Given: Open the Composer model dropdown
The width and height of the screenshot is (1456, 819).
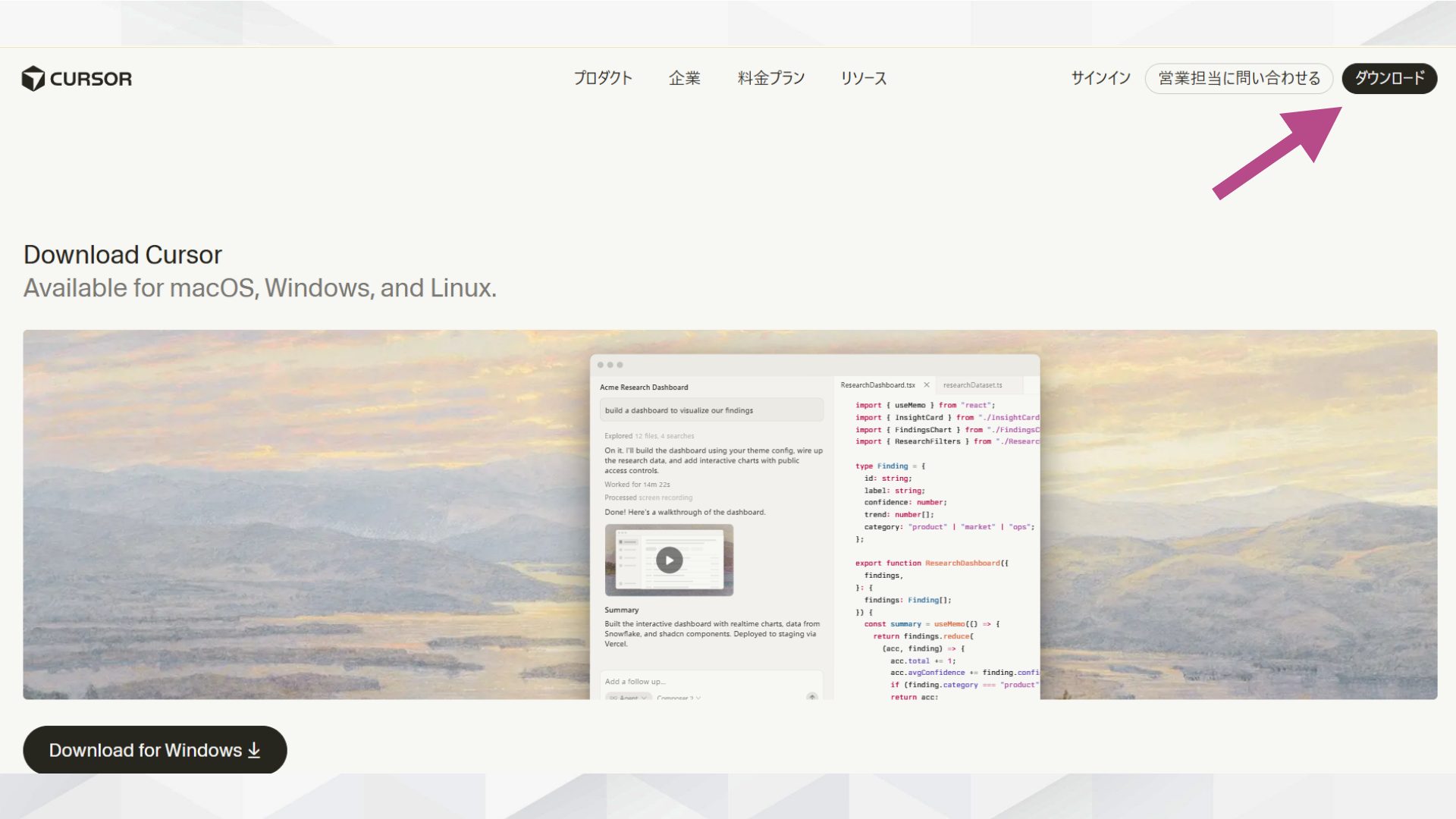Looking at the screenshot, I should coord(679,697).
